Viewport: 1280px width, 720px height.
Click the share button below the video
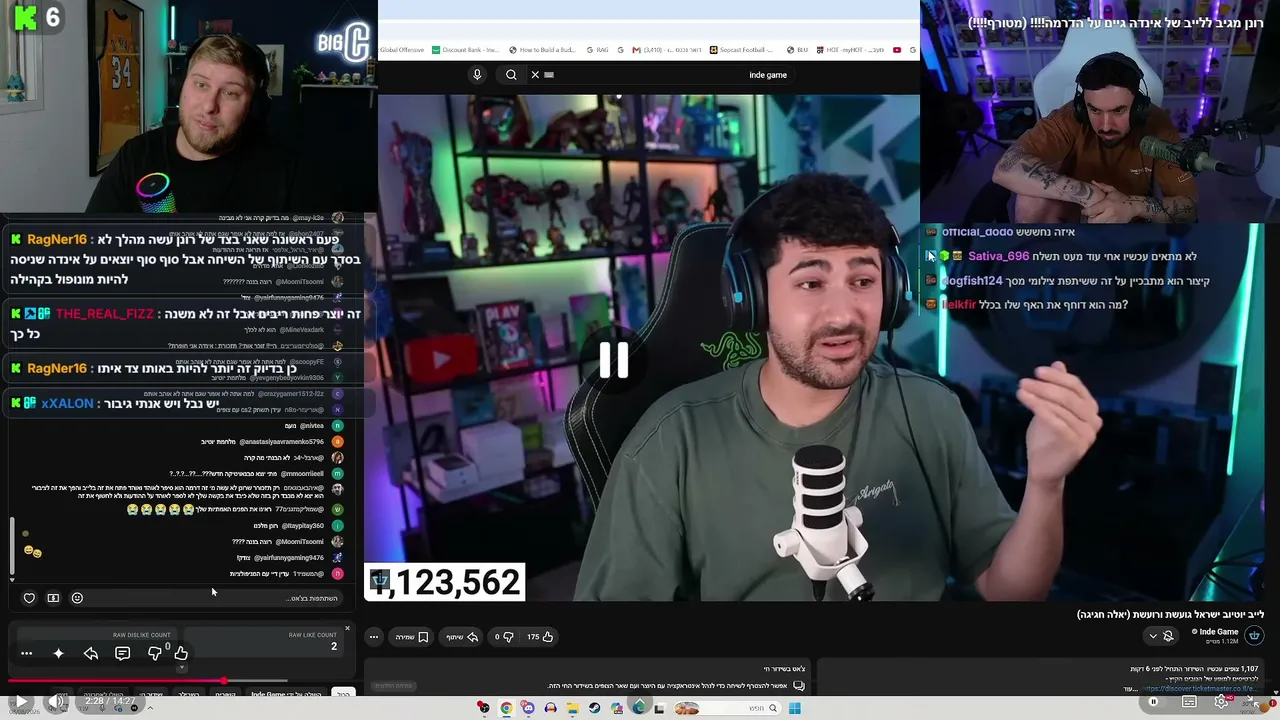pyautogui.click(x=461, y=637)
